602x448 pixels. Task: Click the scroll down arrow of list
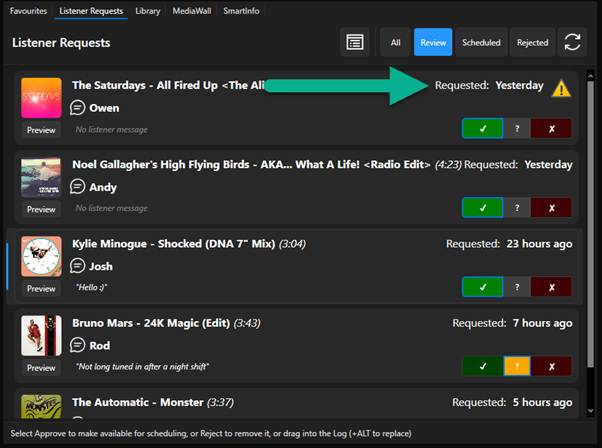click(590, 411)
